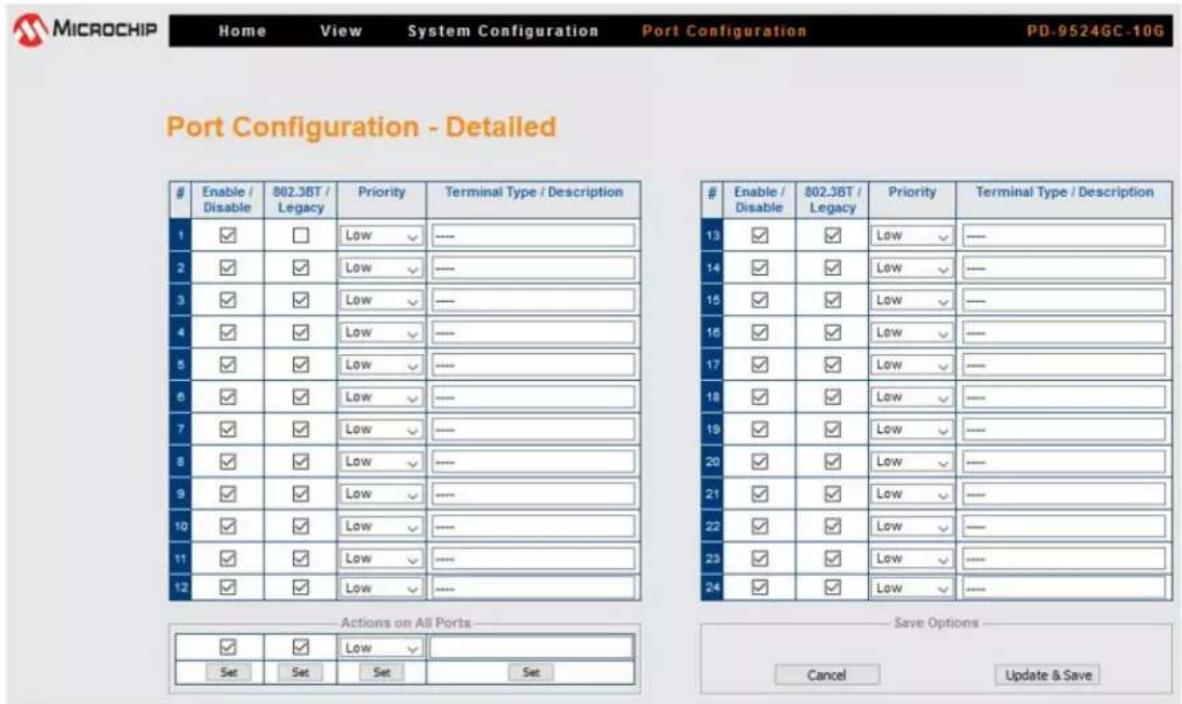Open System Configuration menu
The height and width of the screenshot is (704, 1182).
click(503, 31)
